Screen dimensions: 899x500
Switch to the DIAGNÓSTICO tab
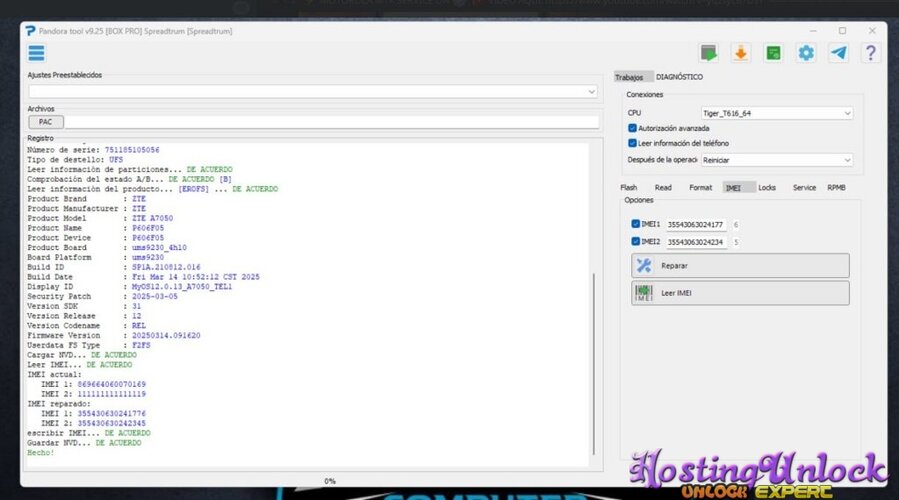(679, 77)
